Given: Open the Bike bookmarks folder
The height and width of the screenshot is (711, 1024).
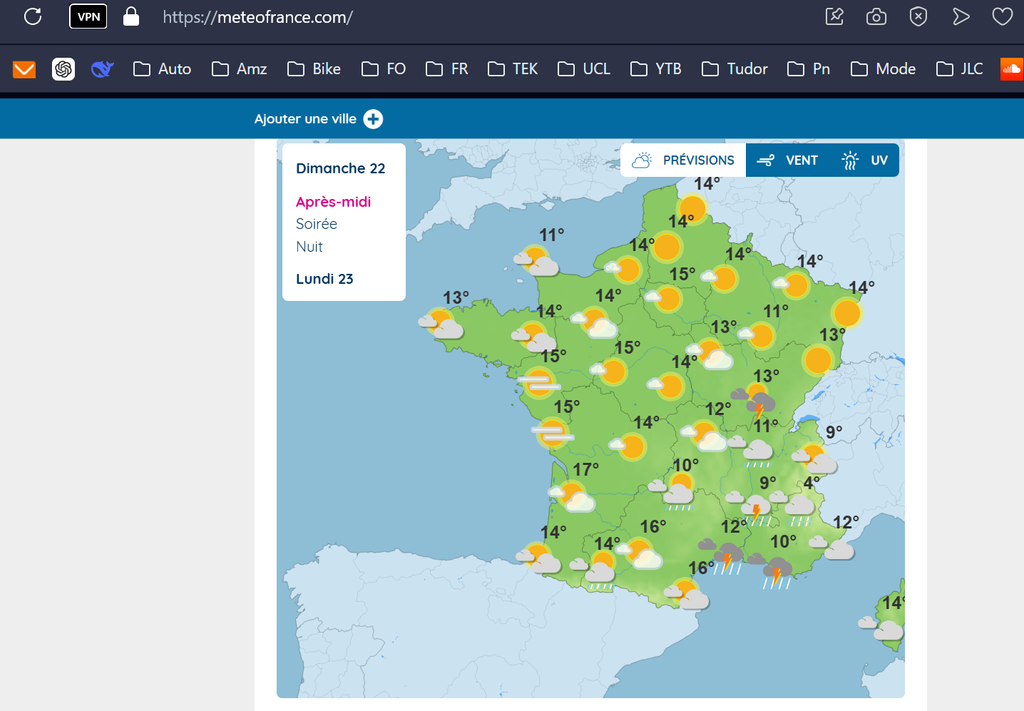Looking at the screenshot, I should 314,69.
